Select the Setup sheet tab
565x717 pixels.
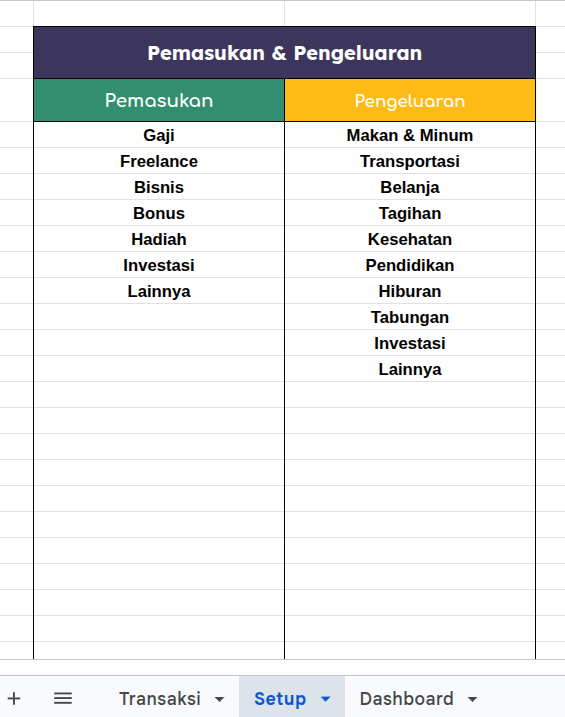[x=280, y=699]
